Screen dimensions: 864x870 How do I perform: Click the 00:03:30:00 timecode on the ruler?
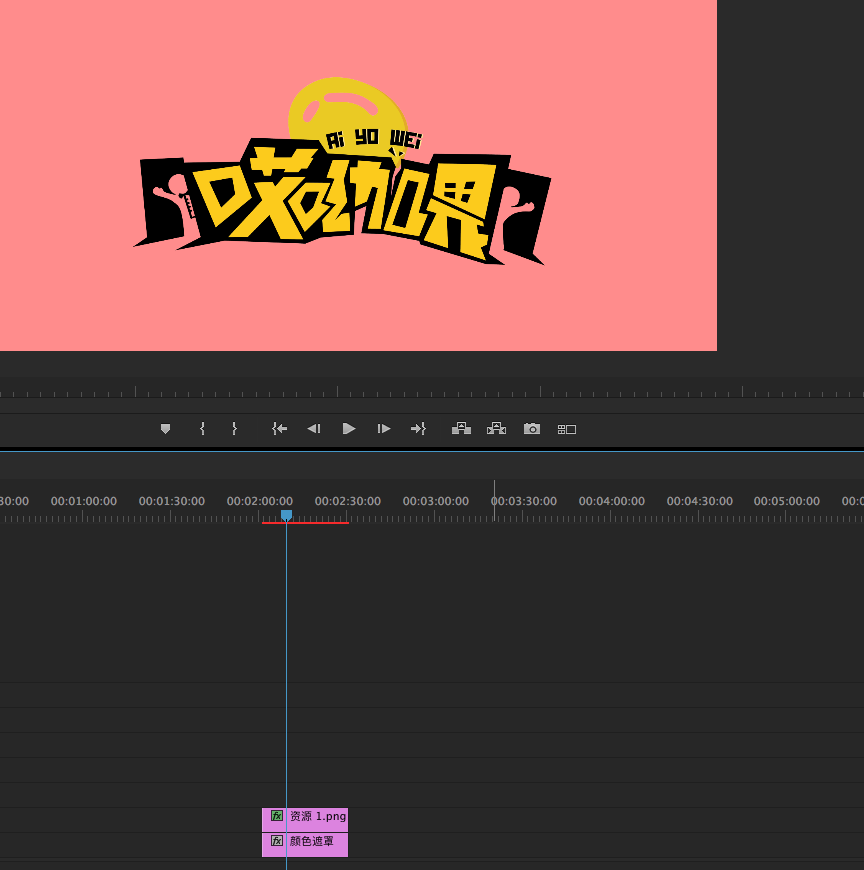(x=524, y=501)
